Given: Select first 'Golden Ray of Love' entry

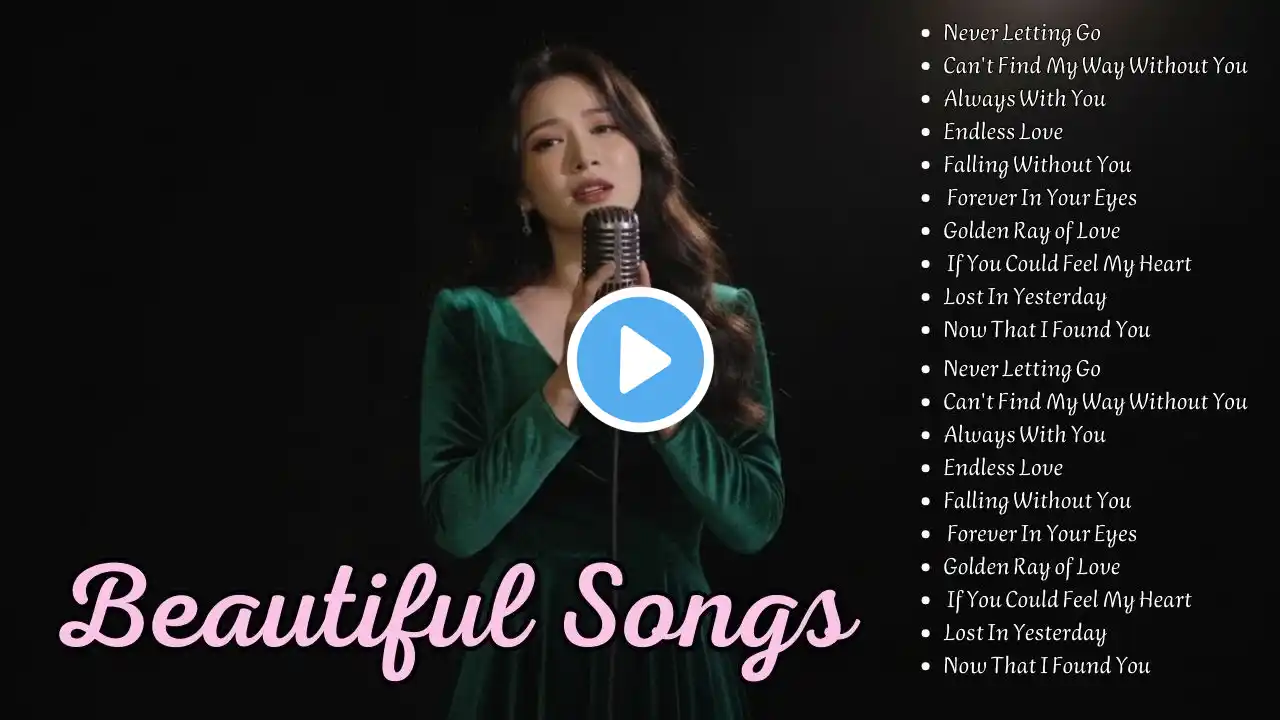Looking at the screenshot, I should pos(1031,231).
